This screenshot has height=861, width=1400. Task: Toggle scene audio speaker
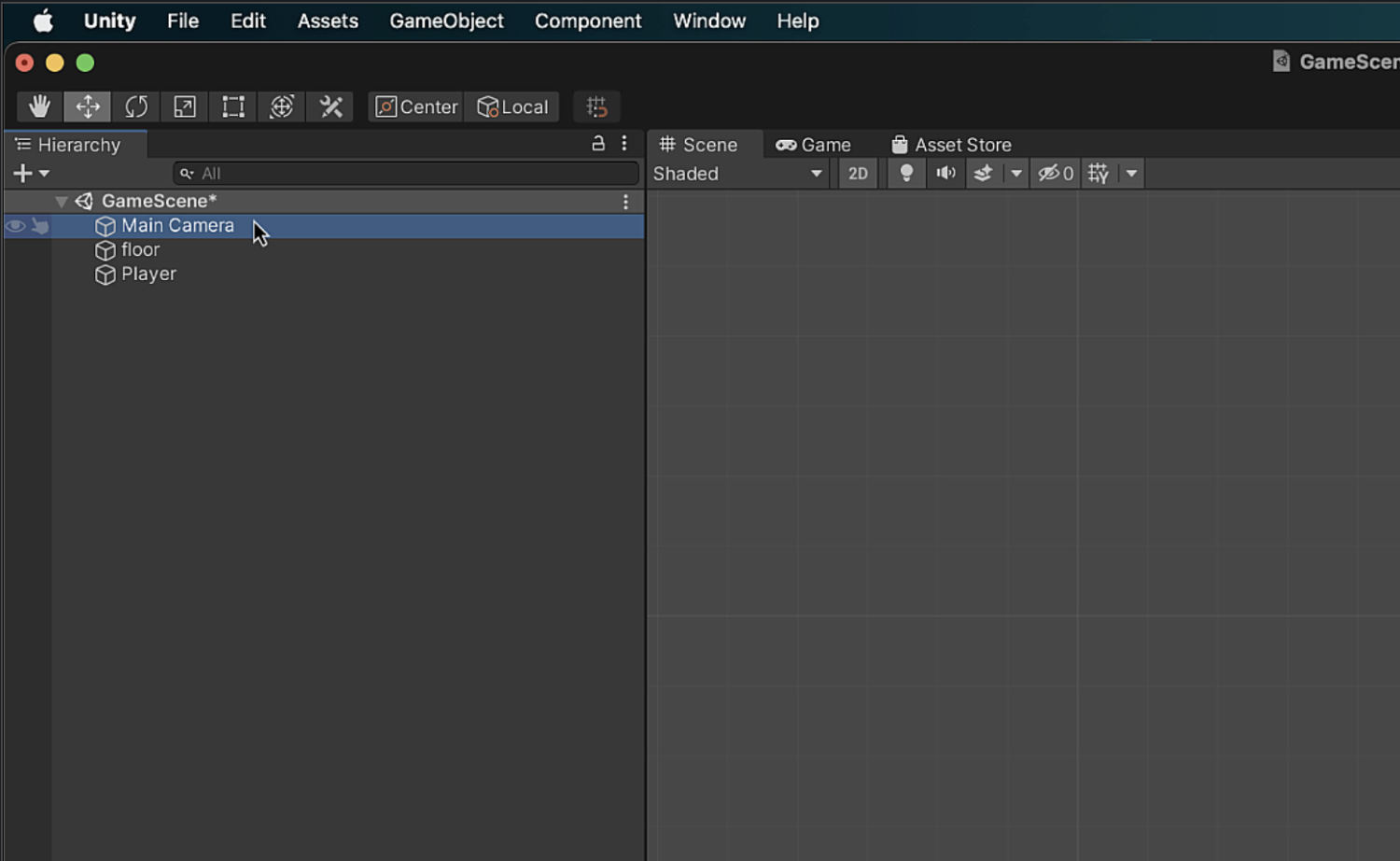tap(945, 174)
